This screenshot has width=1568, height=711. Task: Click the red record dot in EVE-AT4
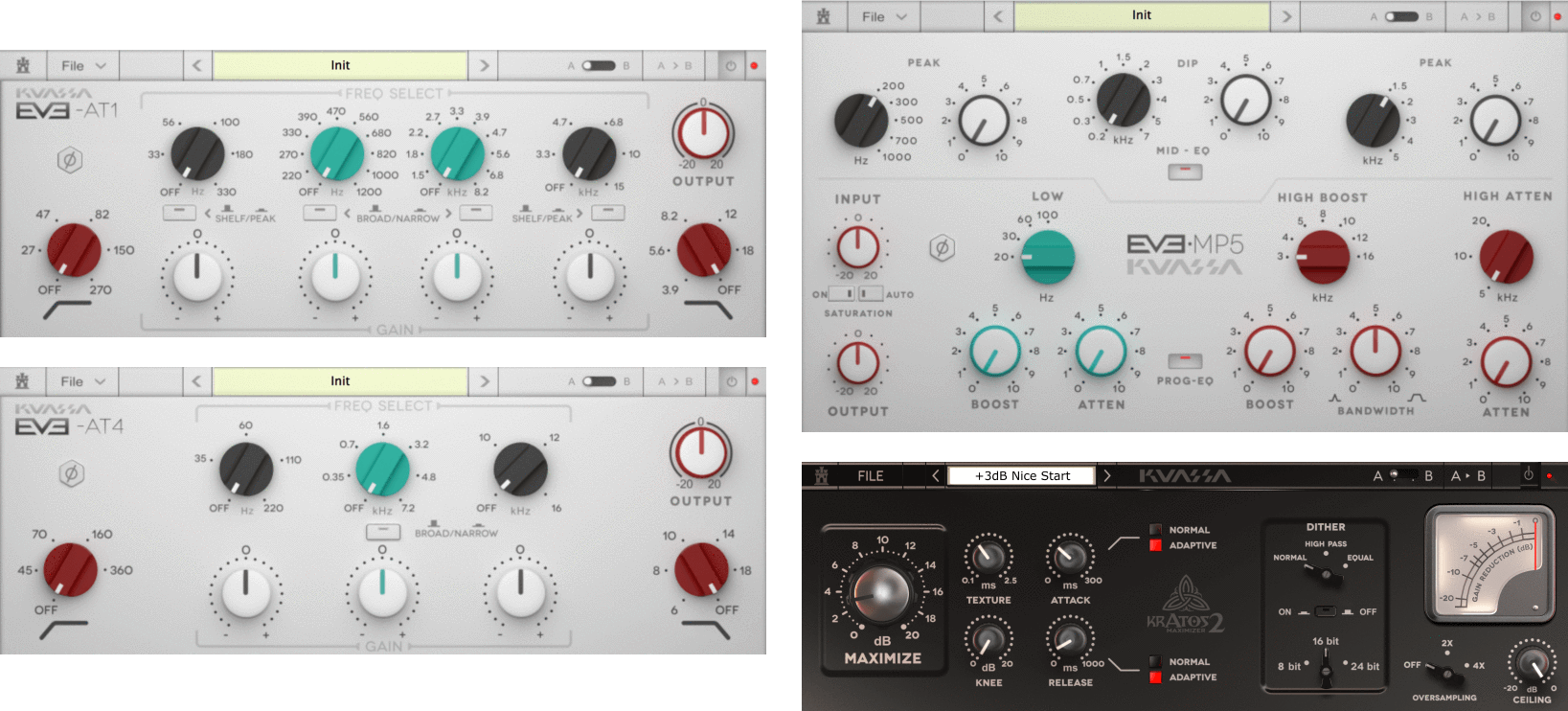point(755,381)
